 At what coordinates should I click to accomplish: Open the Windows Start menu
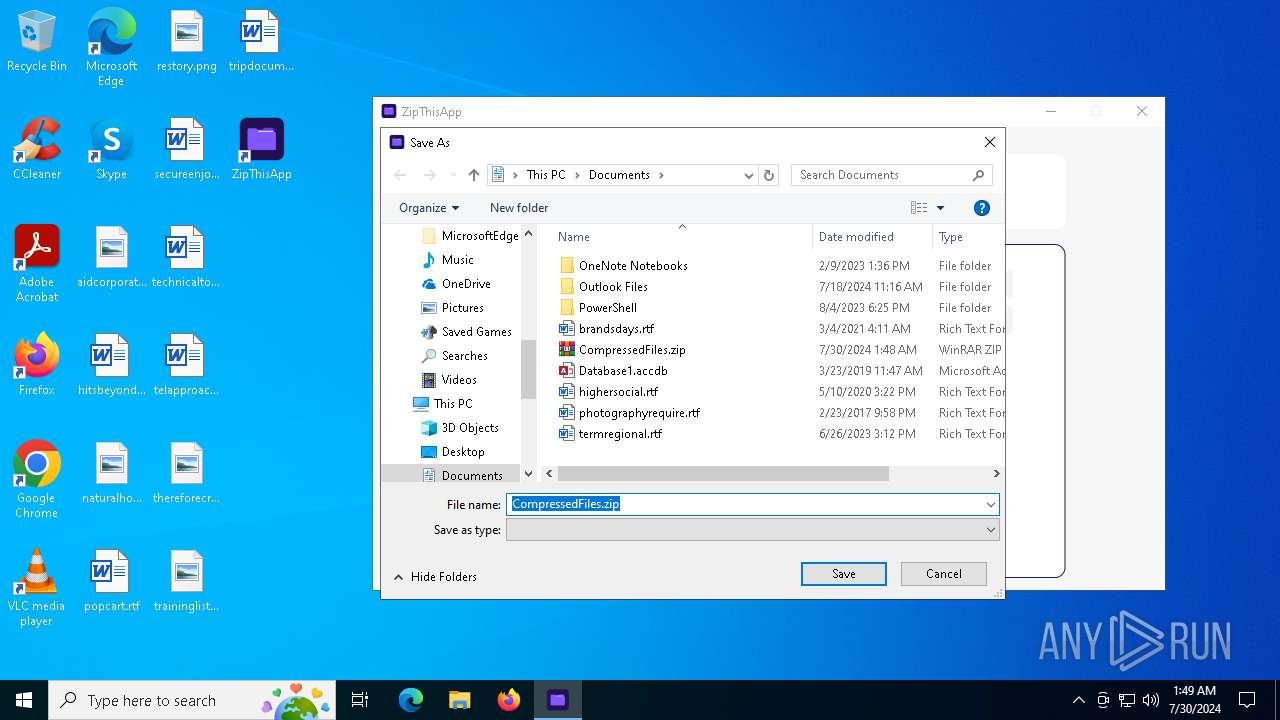pos(24,700)
